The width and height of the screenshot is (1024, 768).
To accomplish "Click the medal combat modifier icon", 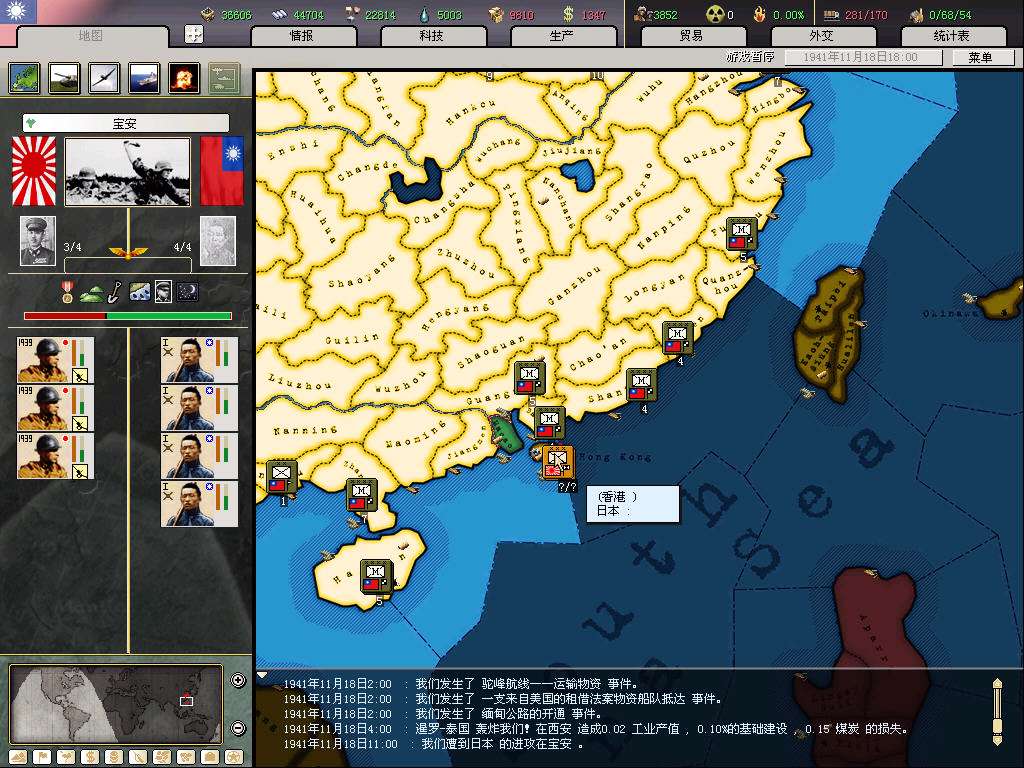I will coord(67,292).
